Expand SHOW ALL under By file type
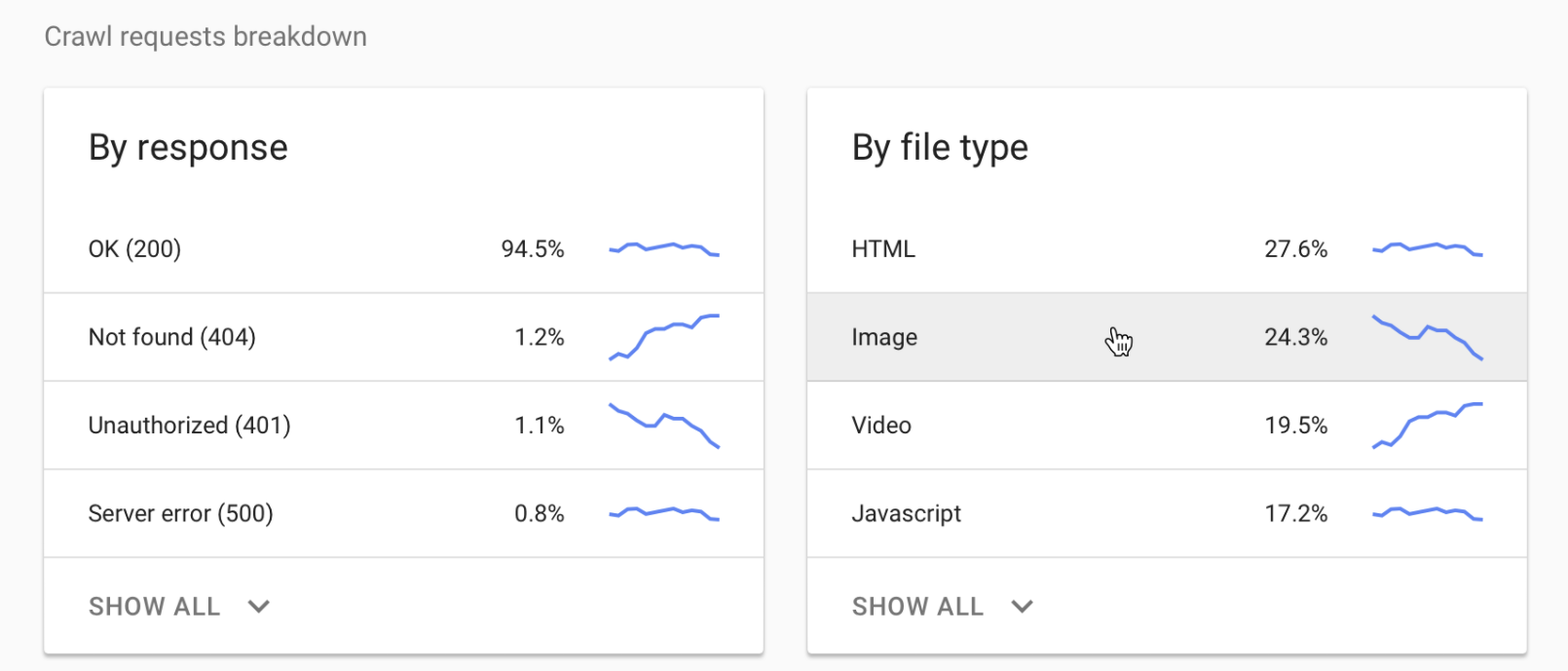Image resolution: width=1568 pixels, height=671 pixels. click(917, 606)
